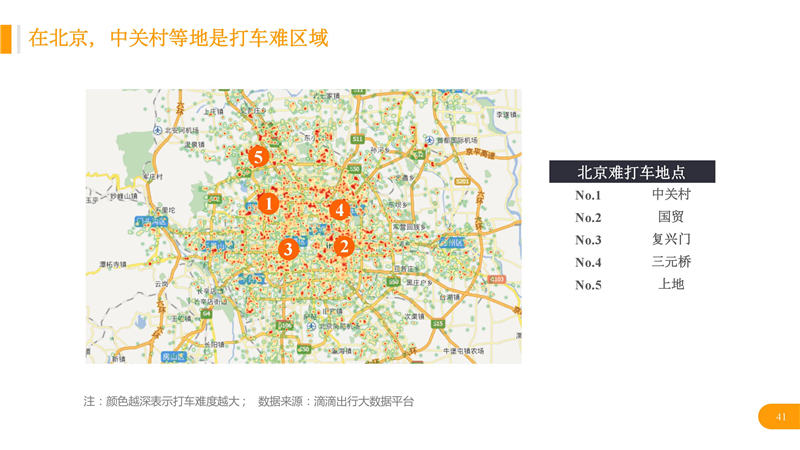Select 复兴门 in the ranking table
Screen dimensions: 800x450
[x=671, y=239]
